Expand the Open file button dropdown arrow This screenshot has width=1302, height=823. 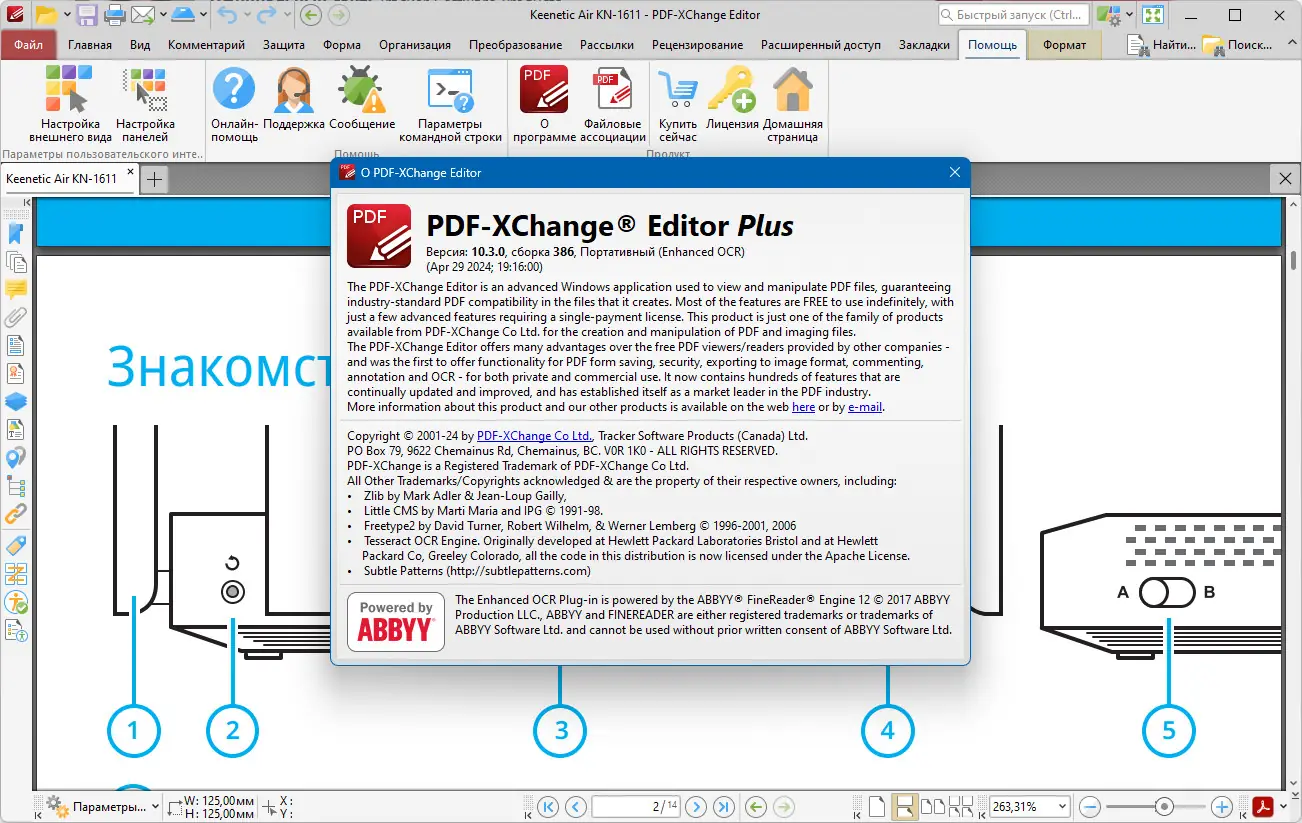click(x=67, y=15)
